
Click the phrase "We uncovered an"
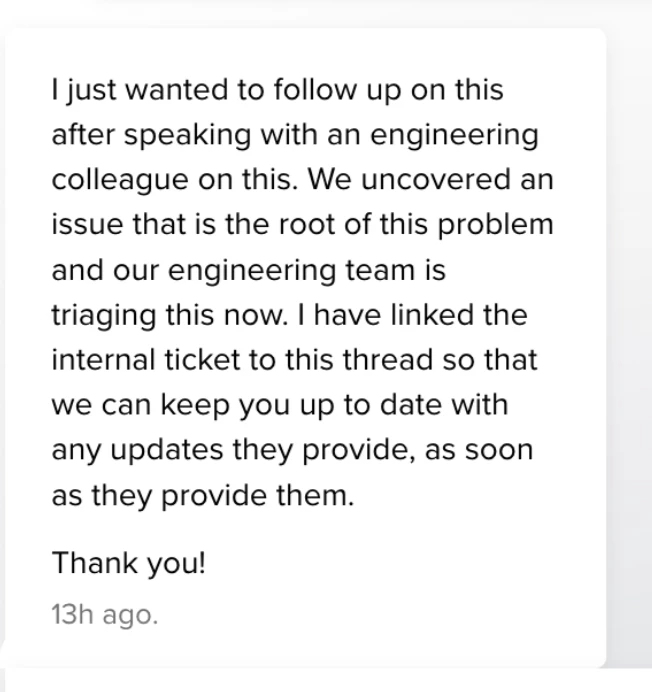tap(430, 180)
